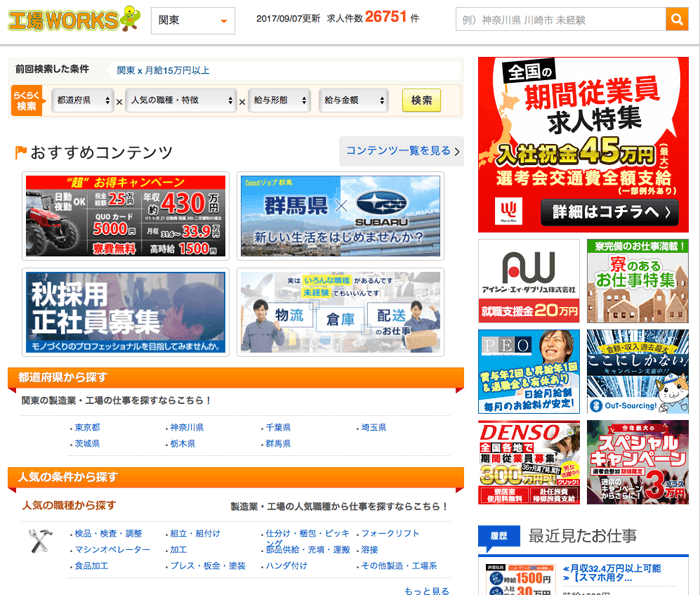This screenshot has width=700, height=595.
Task: Open the 関東 region dropdown
Action: (x=193, y=21)
